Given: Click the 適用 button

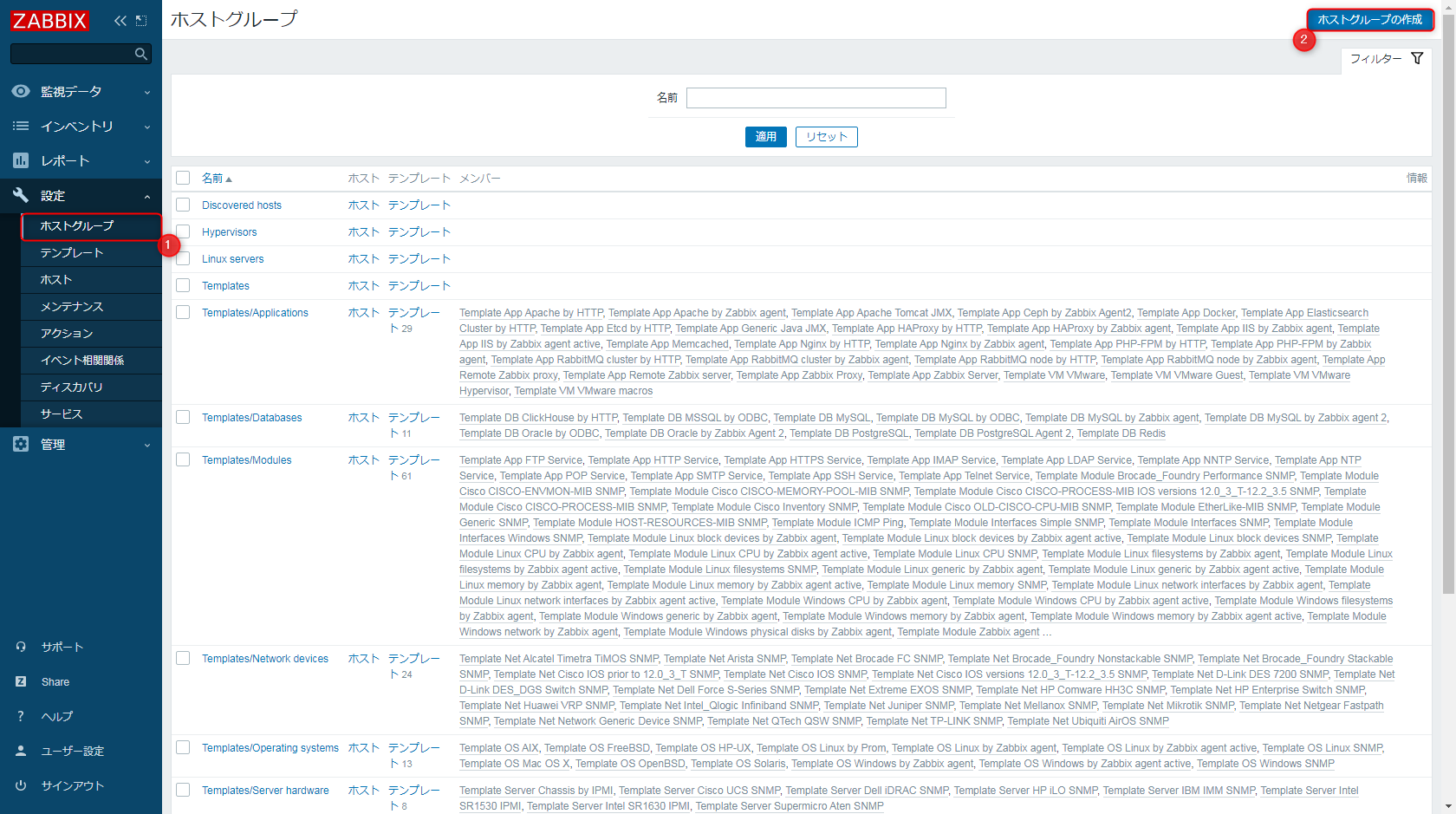Looking at the screenshot, I should tap(766, 137).
